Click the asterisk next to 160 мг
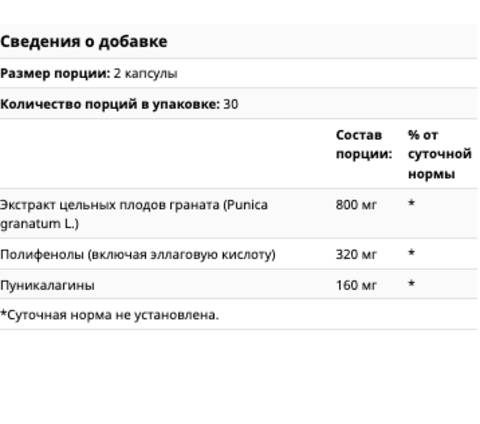This screenshot has height=424, width=480. [412, 284]
